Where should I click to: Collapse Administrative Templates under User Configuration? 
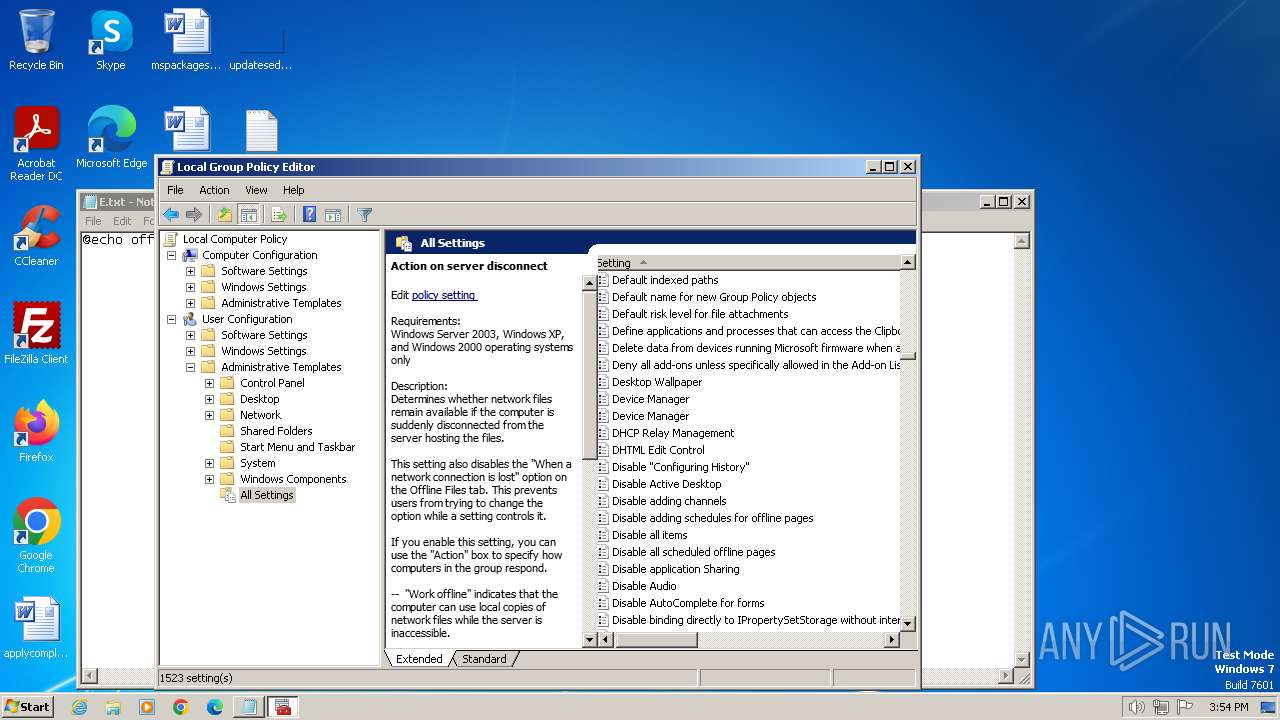190,367
